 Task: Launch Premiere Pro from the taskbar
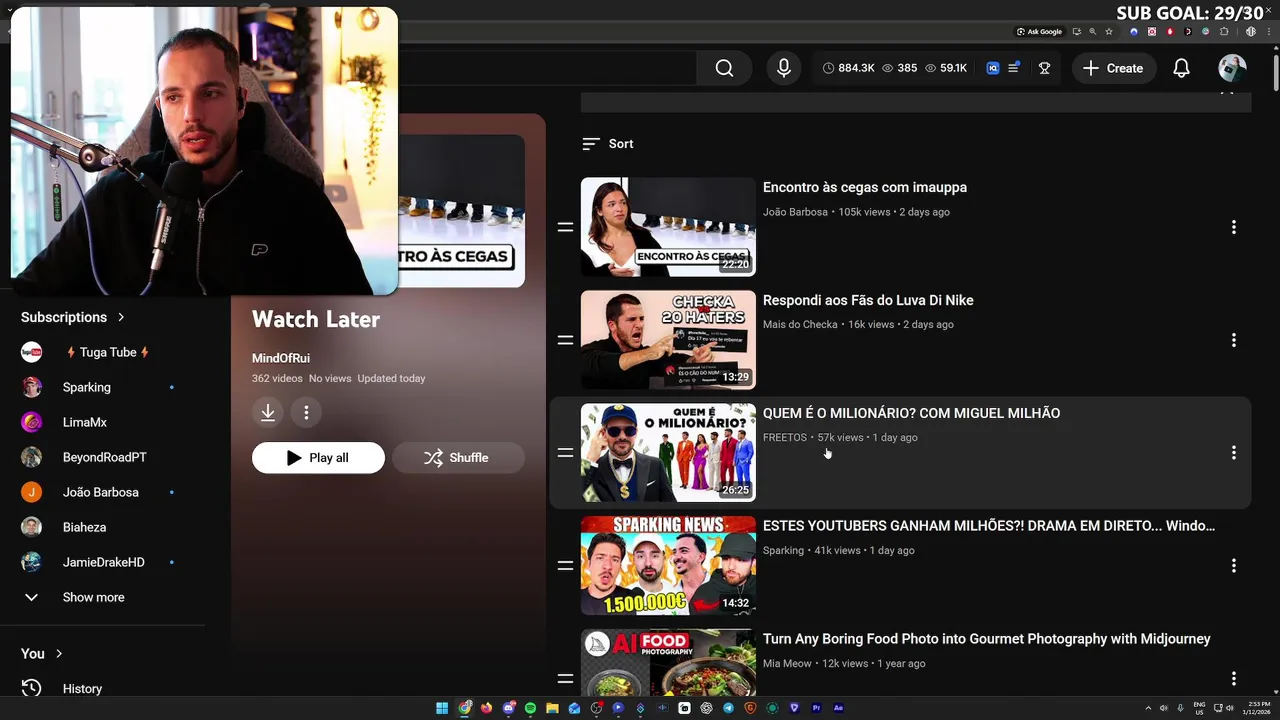(x=816, y=708)
